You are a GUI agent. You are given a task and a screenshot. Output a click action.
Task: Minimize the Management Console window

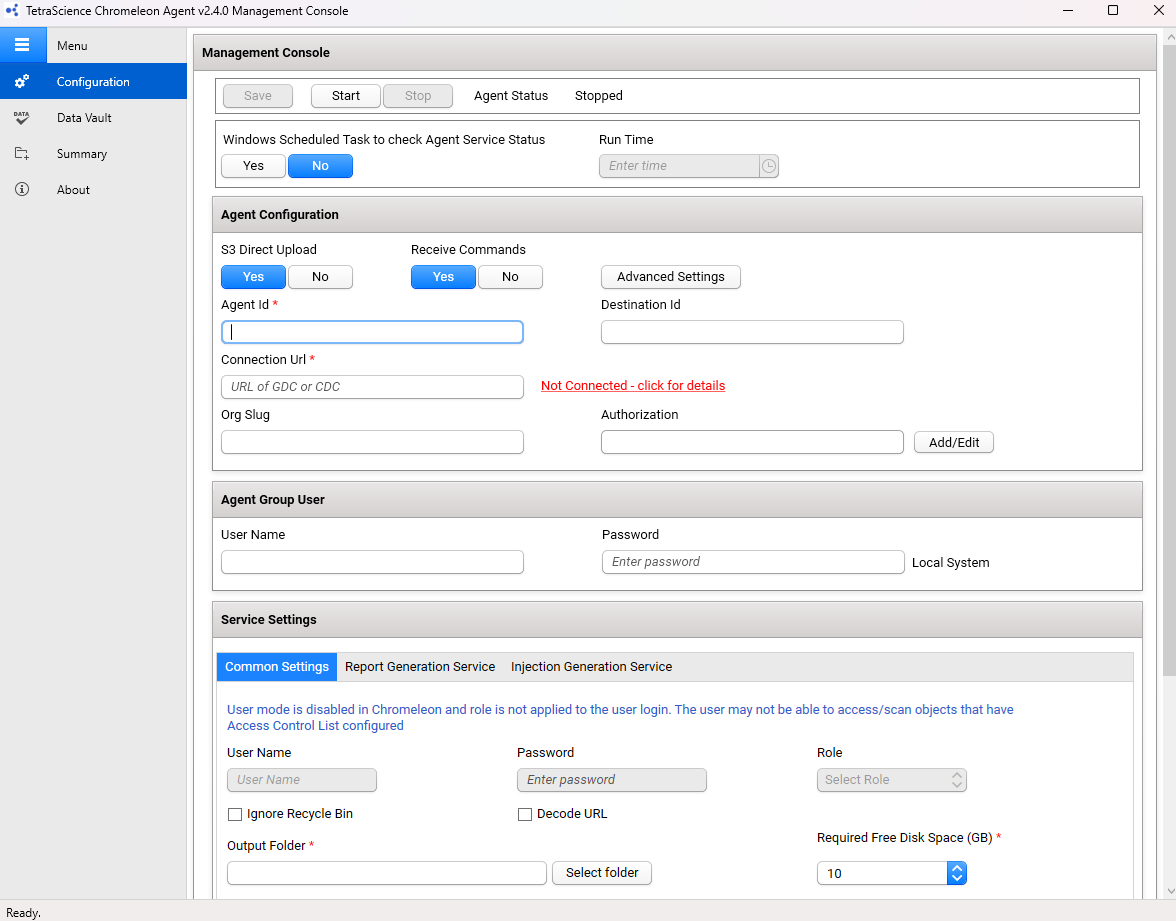pos(1068,10)
